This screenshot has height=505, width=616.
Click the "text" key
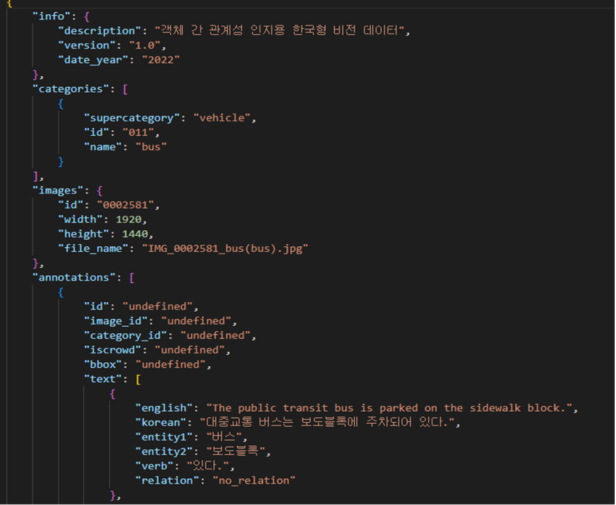[103, 379]
